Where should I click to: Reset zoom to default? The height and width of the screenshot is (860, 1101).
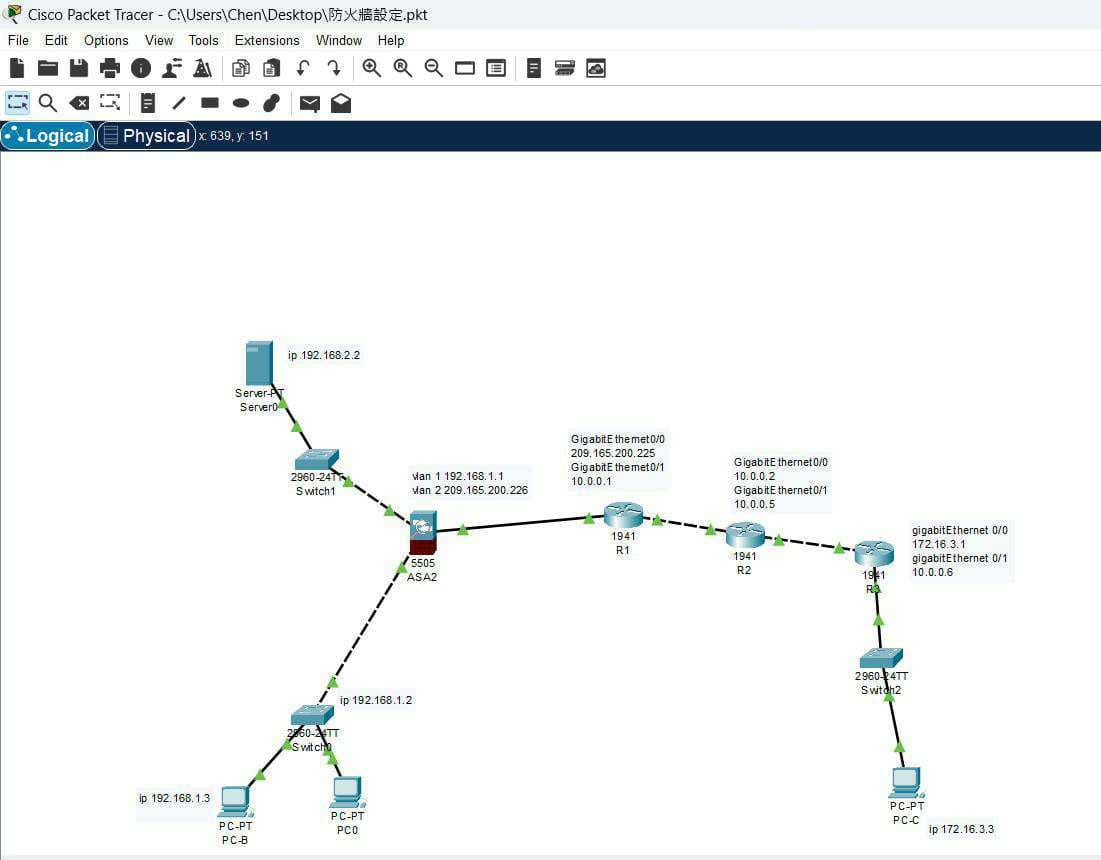point(402,68)
